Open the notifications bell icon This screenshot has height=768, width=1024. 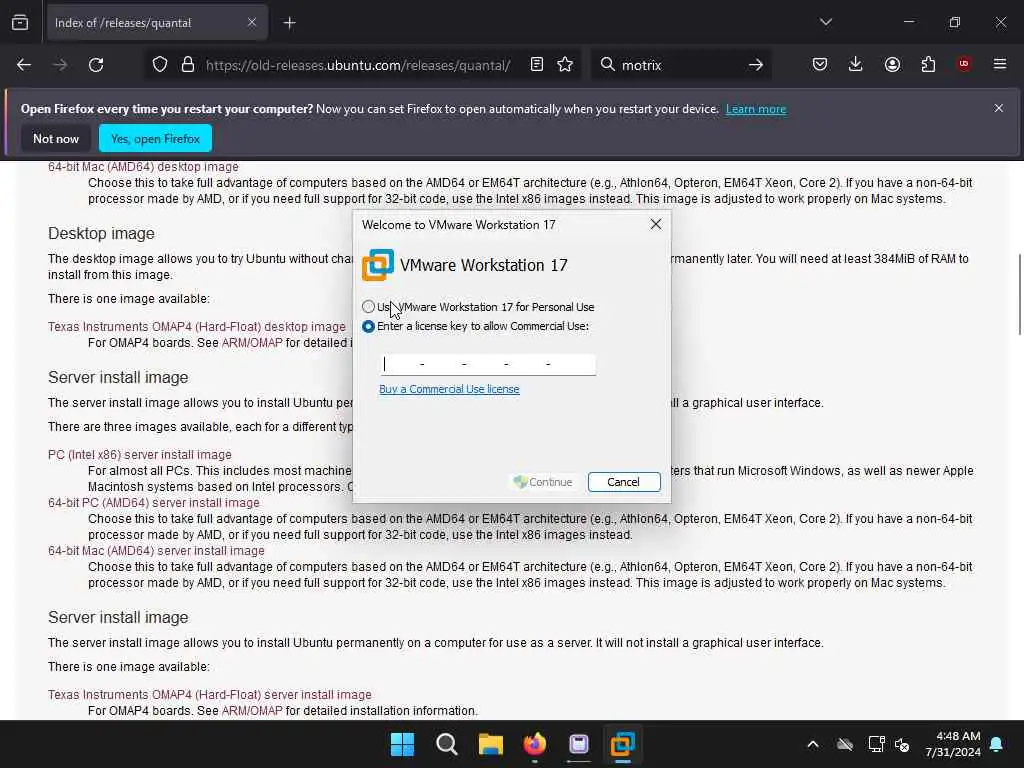point(997,744)
